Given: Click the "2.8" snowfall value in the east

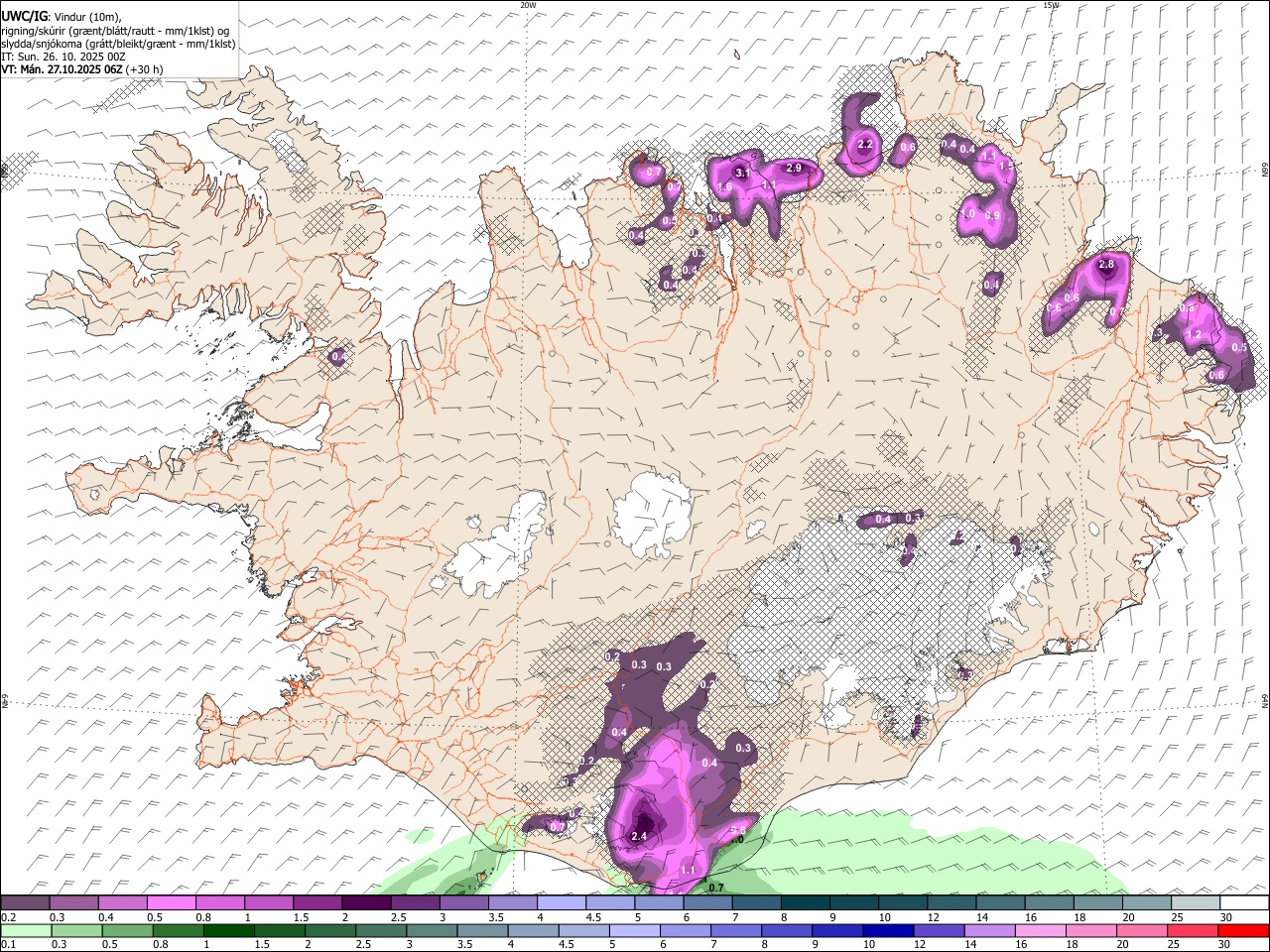Looking at the screenshot, I should tap(1107, 265).
